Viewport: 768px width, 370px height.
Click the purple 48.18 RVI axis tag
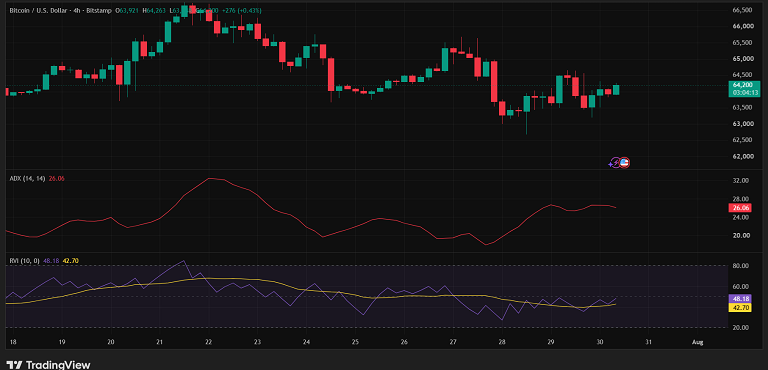739,298
